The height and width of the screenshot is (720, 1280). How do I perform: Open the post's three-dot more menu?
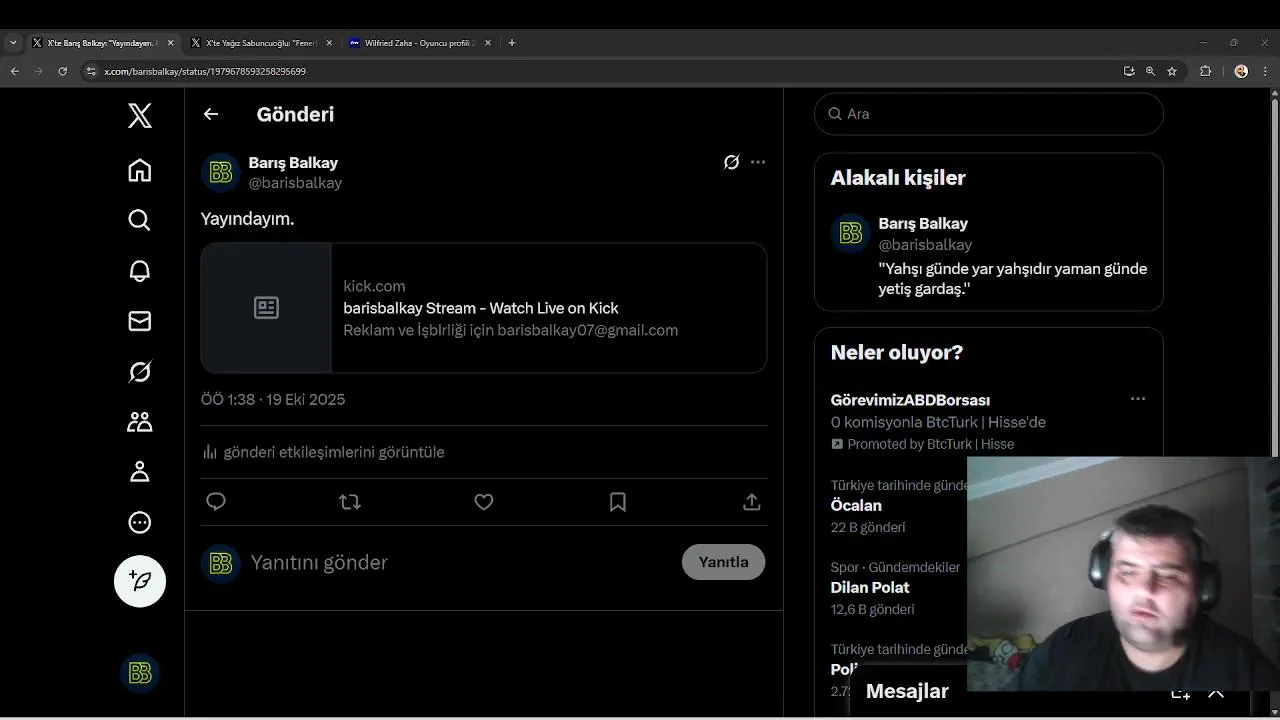758,162
